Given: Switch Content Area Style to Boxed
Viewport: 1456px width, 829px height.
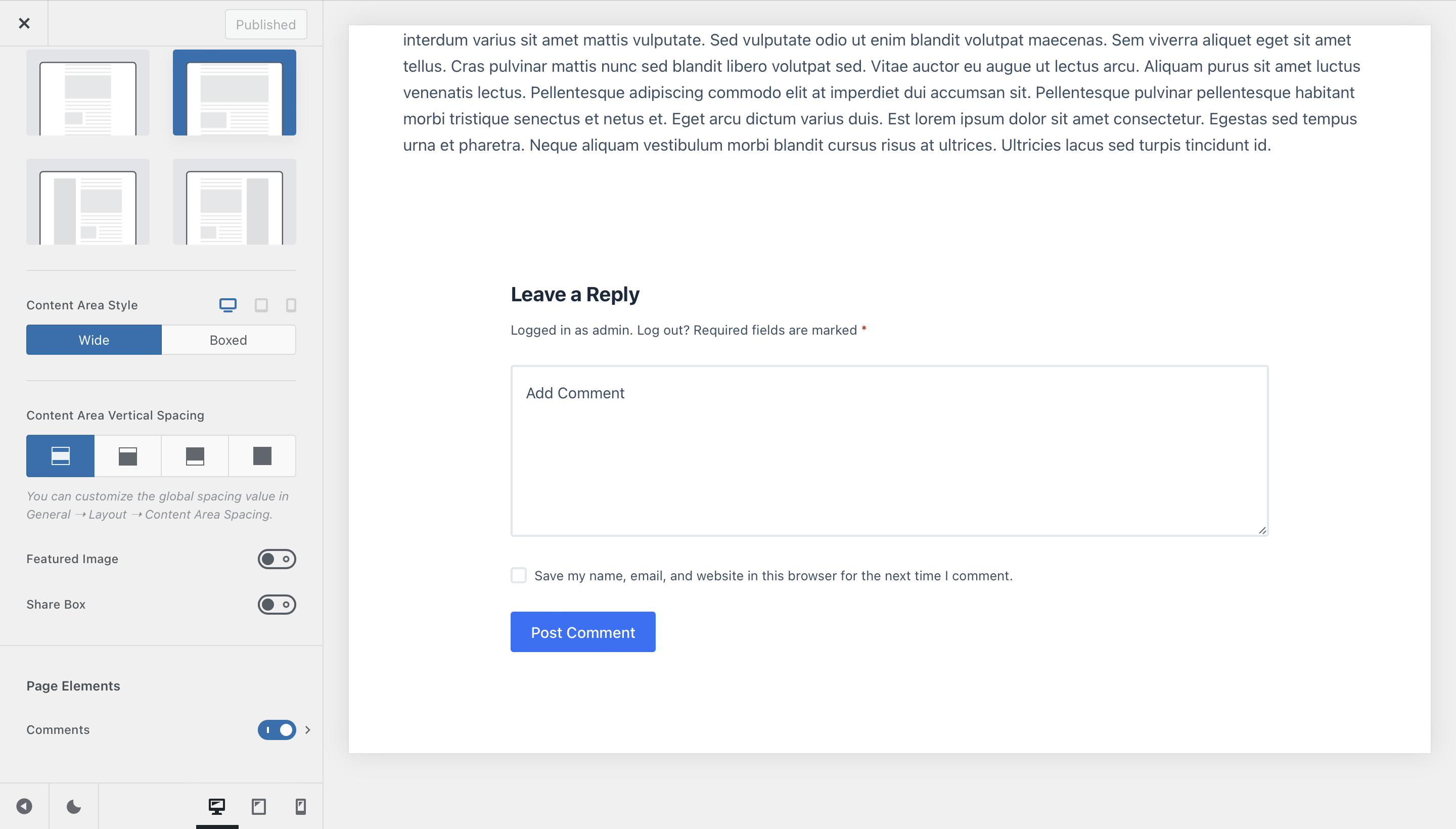Looking at the screenshot, I should pos(229,339).
